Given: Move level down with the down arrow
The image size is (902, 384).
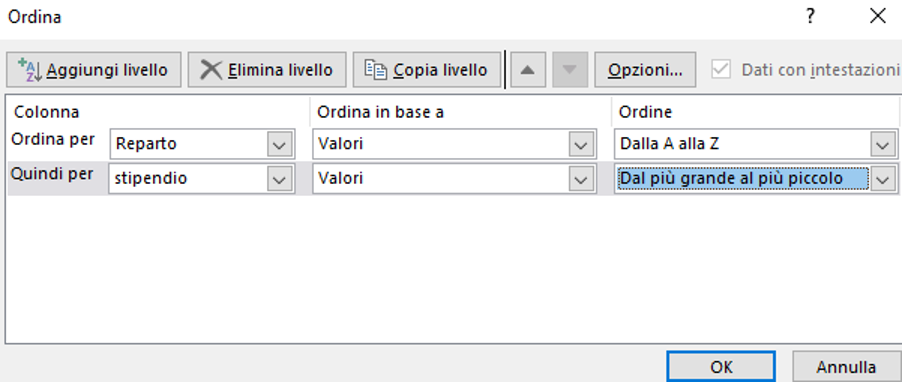Looking at the screenshot, I should 570,70.
